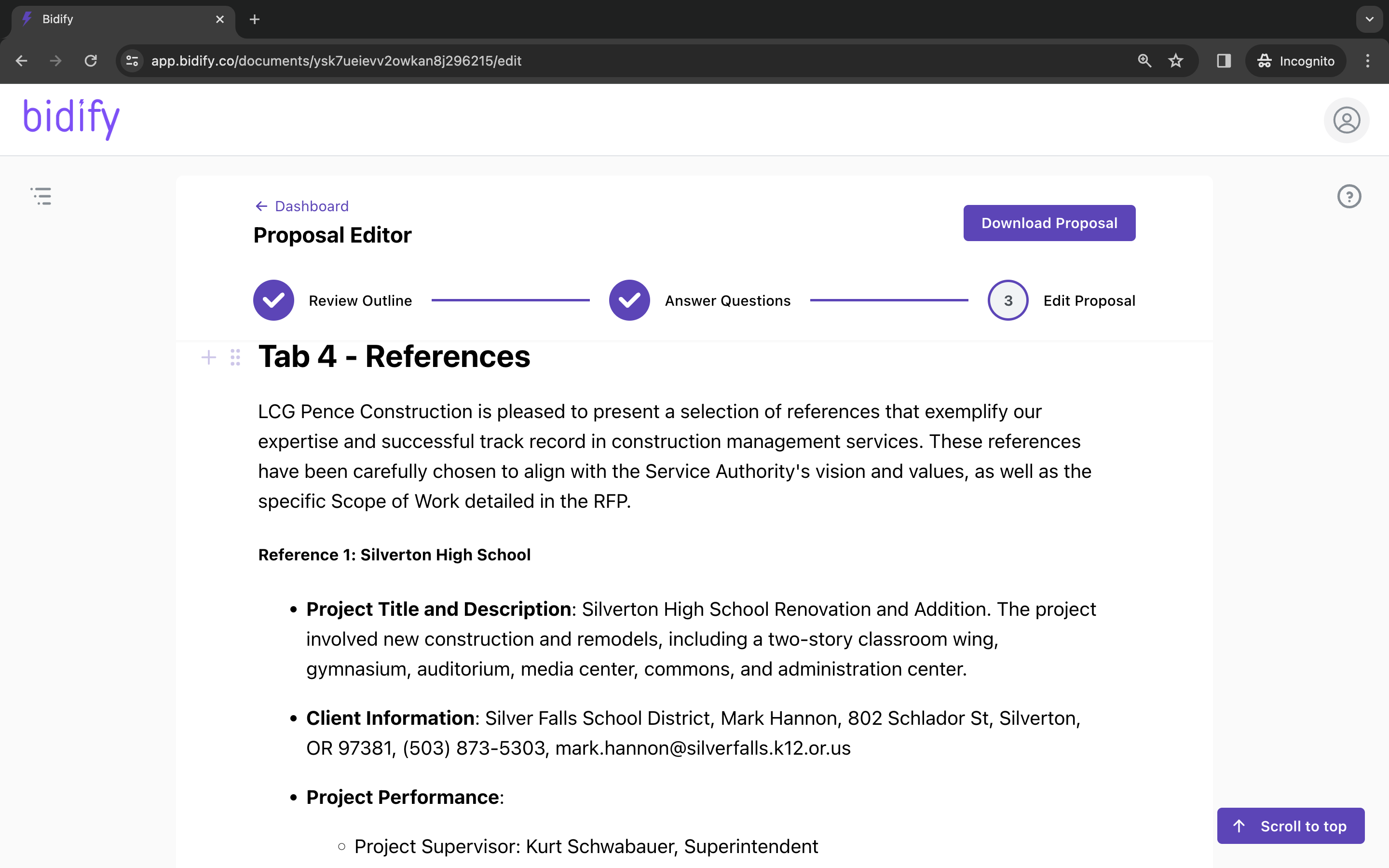This screenshot has height=868, width=1389.
Task: Click the zoom magnifier in address bar
Action: pyautogui.click(x=1144, y=61)
